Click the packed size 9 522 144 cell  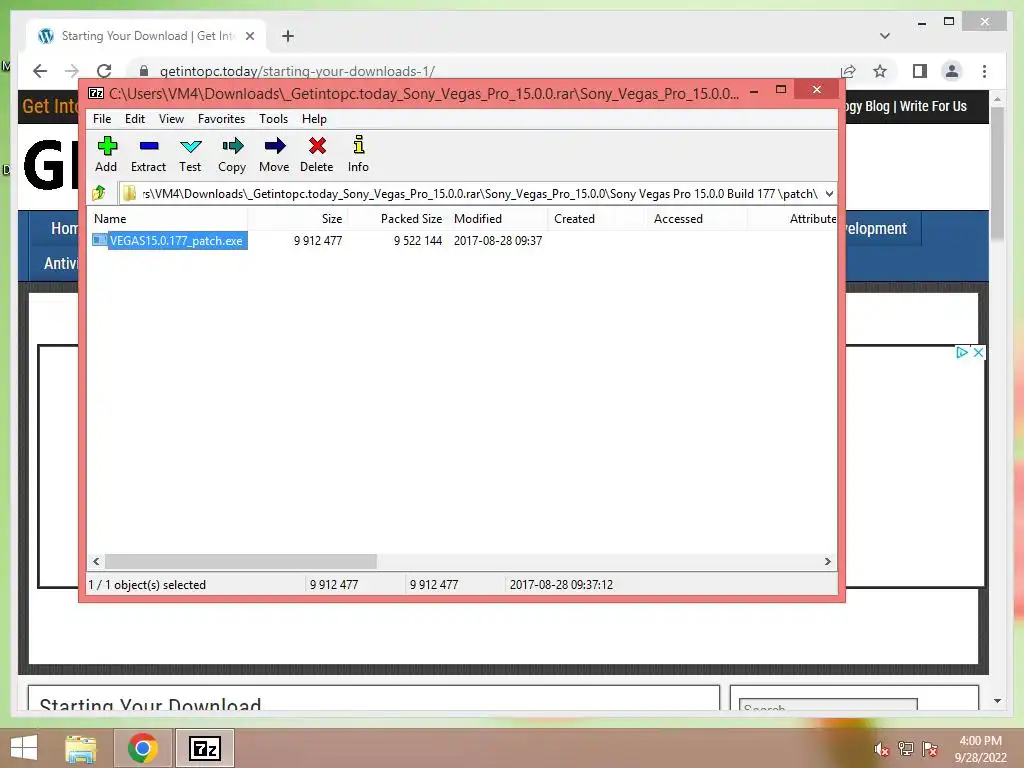point(418,240)
